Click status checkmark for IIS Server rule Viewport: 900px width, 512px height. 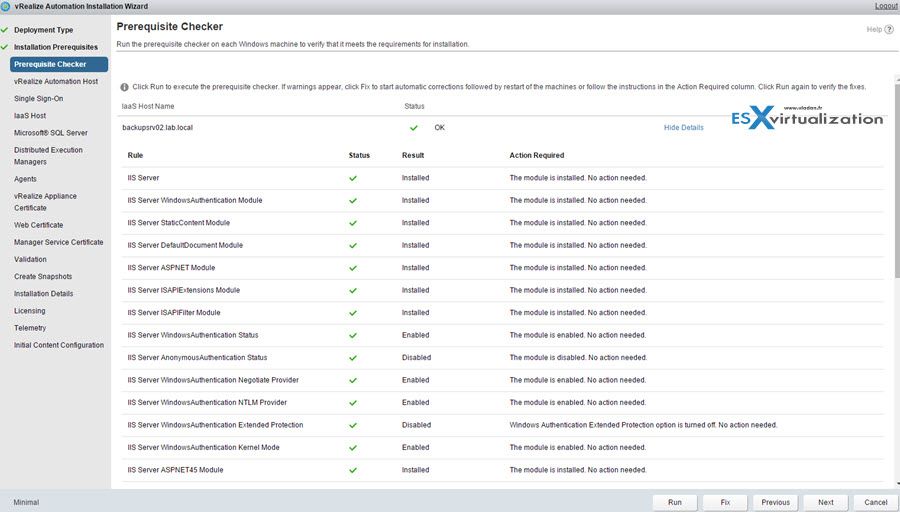tap(353, 179)
